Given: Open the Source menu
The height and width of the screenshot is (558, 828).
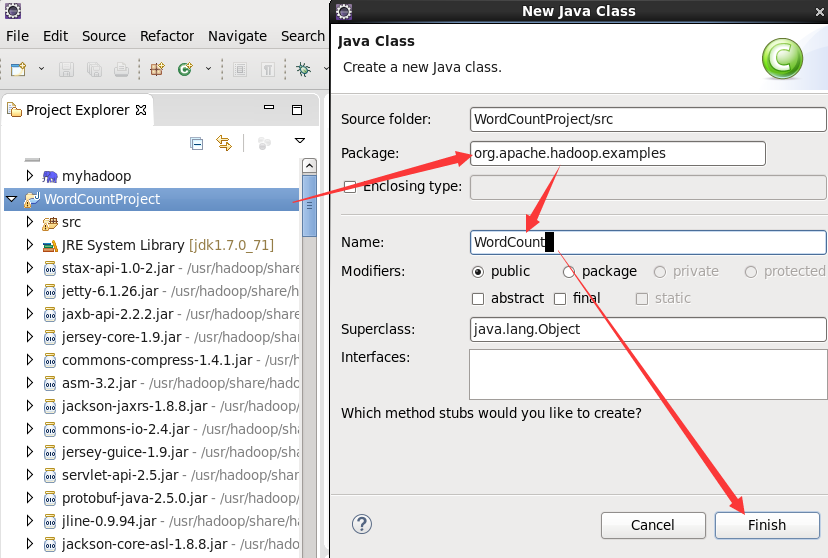Looking at the screenshot, I should click(104, 36).
